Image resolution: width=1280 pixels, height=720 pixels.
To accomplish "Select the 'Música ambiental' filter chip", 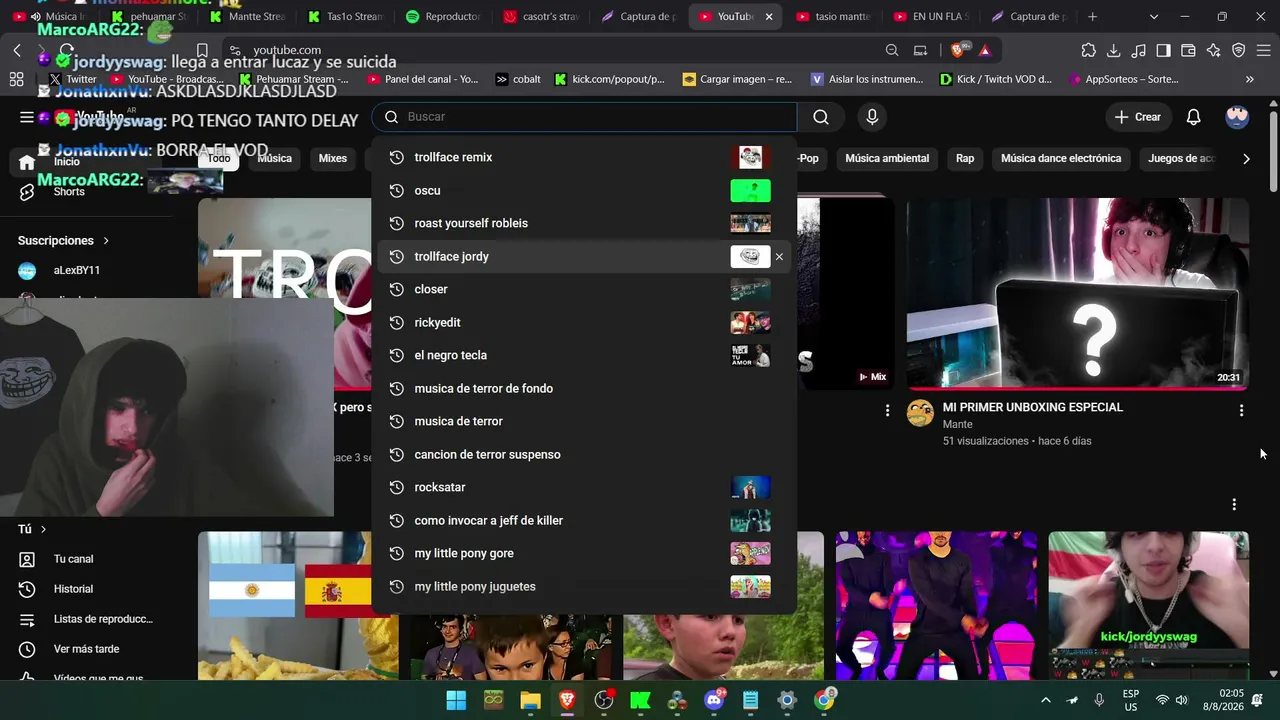I will (x=887, y=158).
